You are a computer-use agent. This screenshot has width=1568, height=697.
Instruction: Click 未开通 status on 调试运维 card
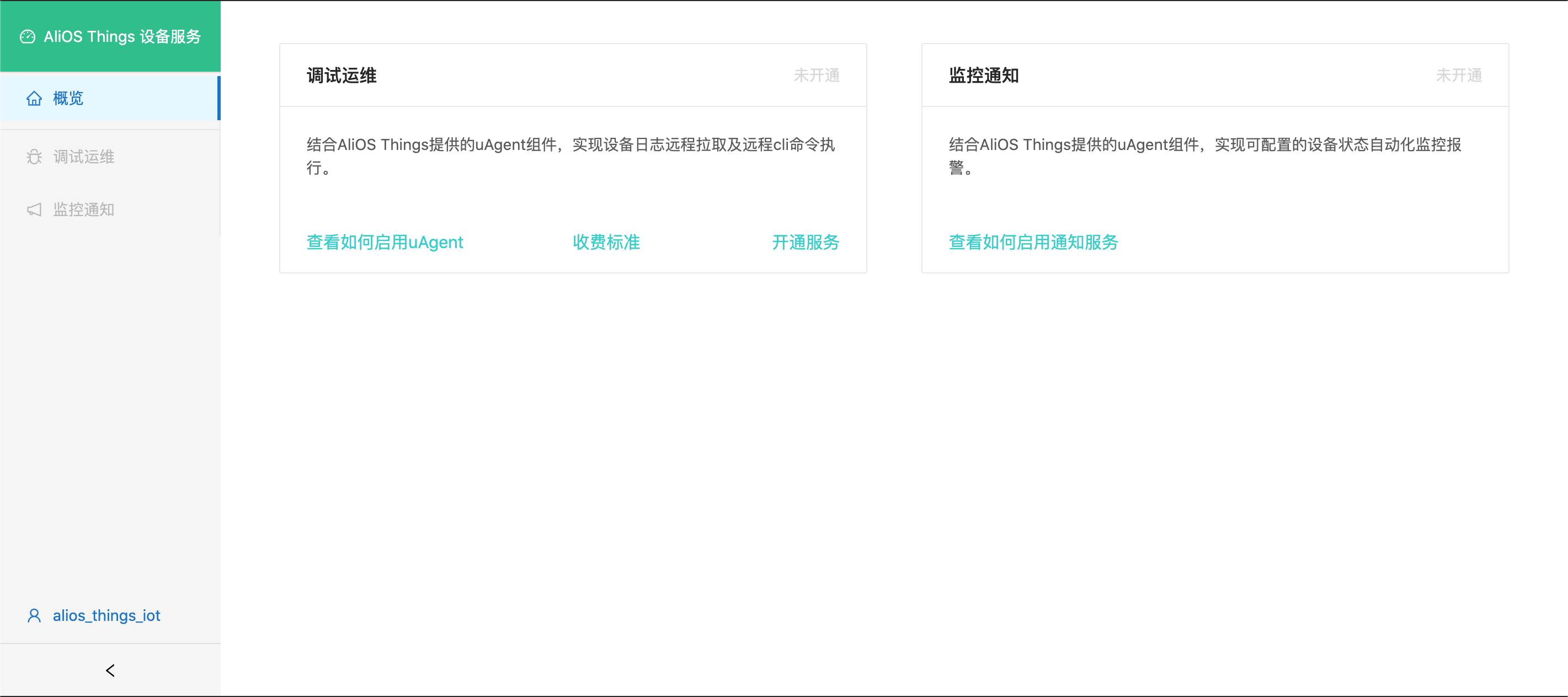coord(816,76)
